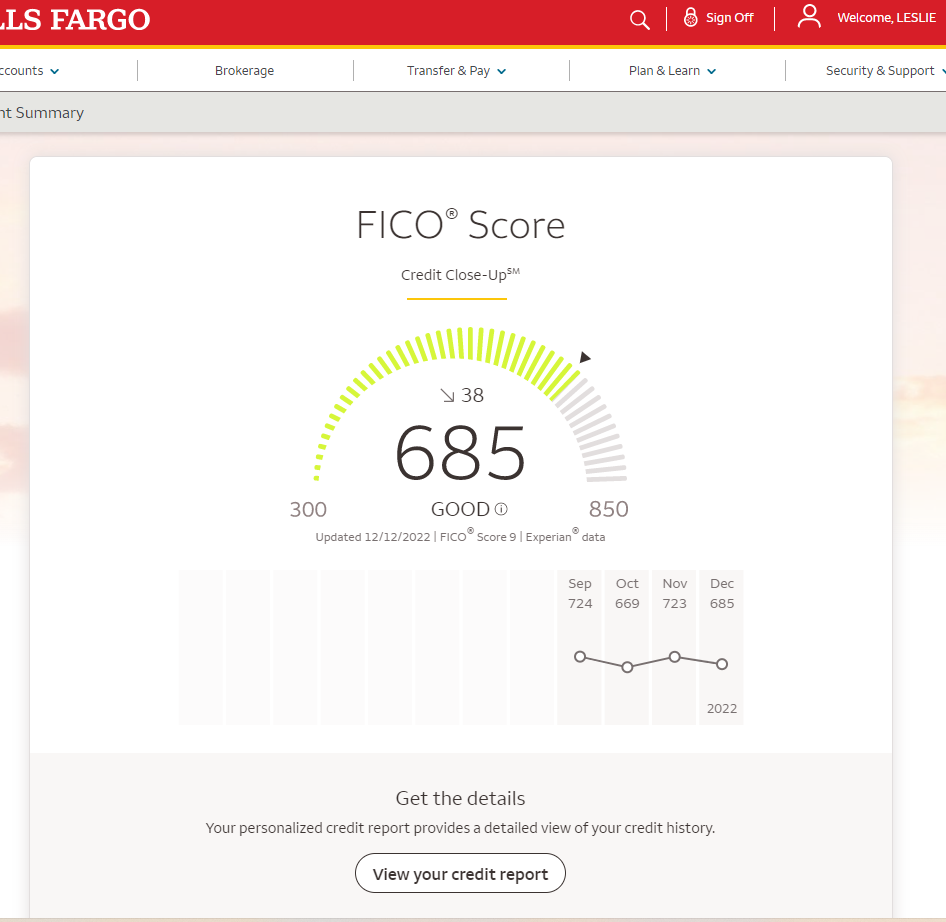
Task: Click the Dec 685 chart point
Action: pos(722,664)
